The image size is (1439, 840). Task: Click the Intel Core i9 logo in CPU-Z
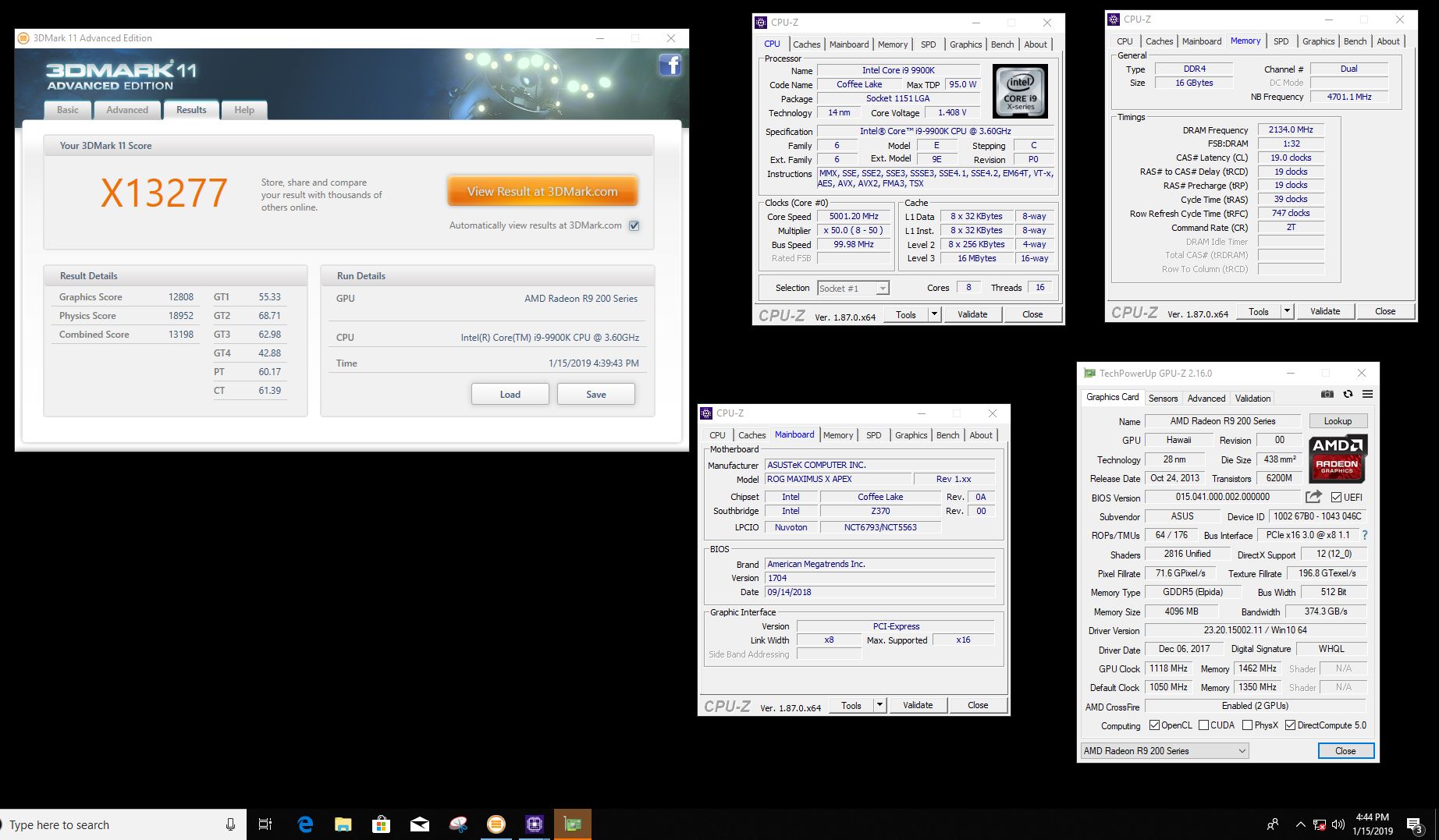1020,92
